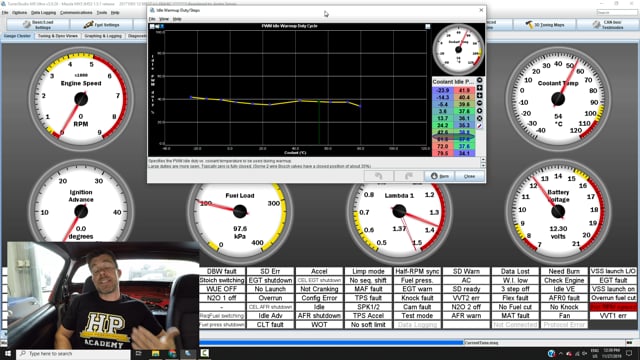
Task: Open Help menu of Idle Warmup dialog
Action: pos(177,19)
